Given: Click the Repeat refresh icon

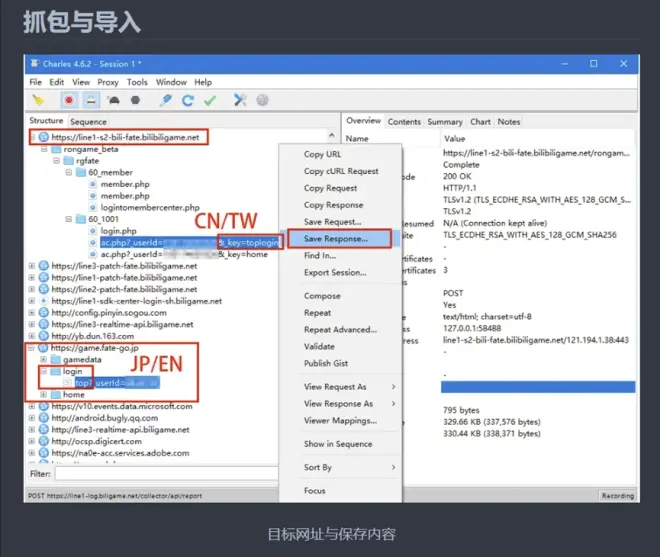Looking at the screenshot, I should [188, 100].
